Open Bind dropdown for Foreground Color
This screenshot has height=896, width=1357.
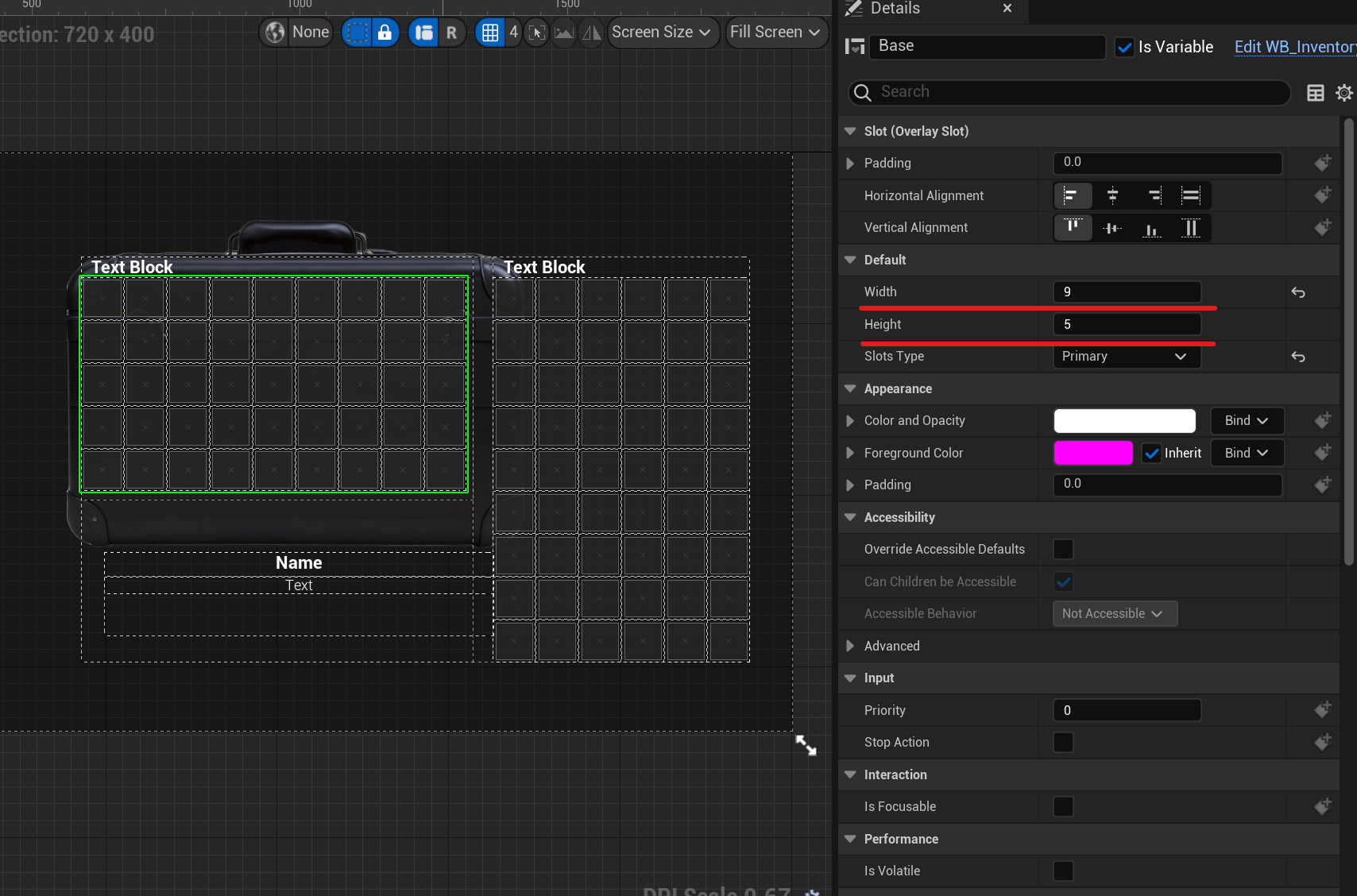coord(1247,453)
